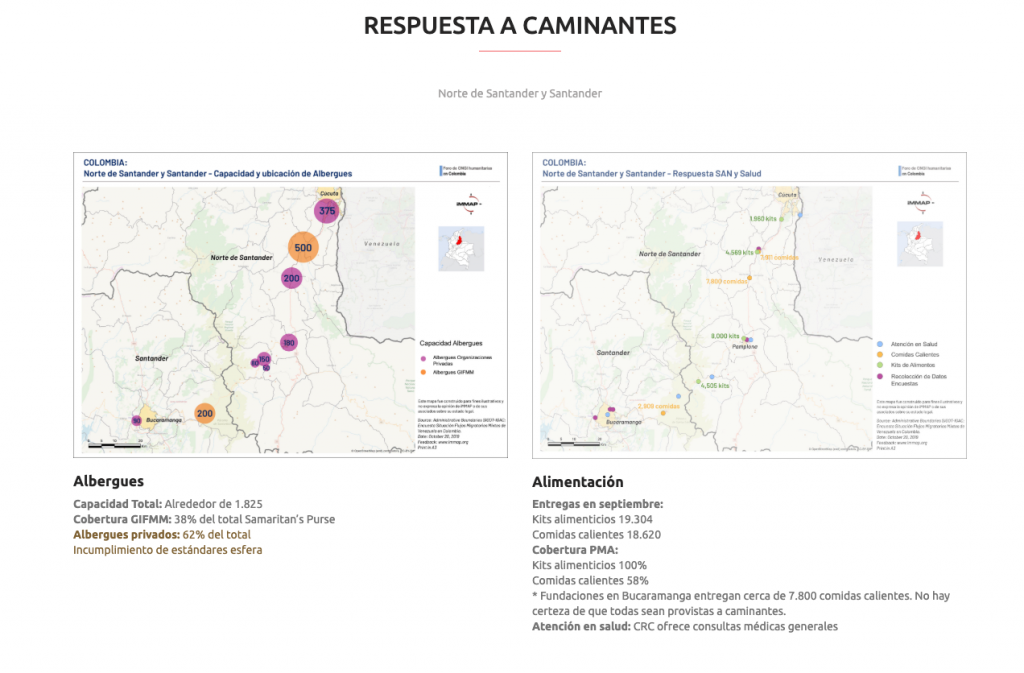Click 'Comidas calientes 58%' line

pyautogui.click(x=590, y=580)
